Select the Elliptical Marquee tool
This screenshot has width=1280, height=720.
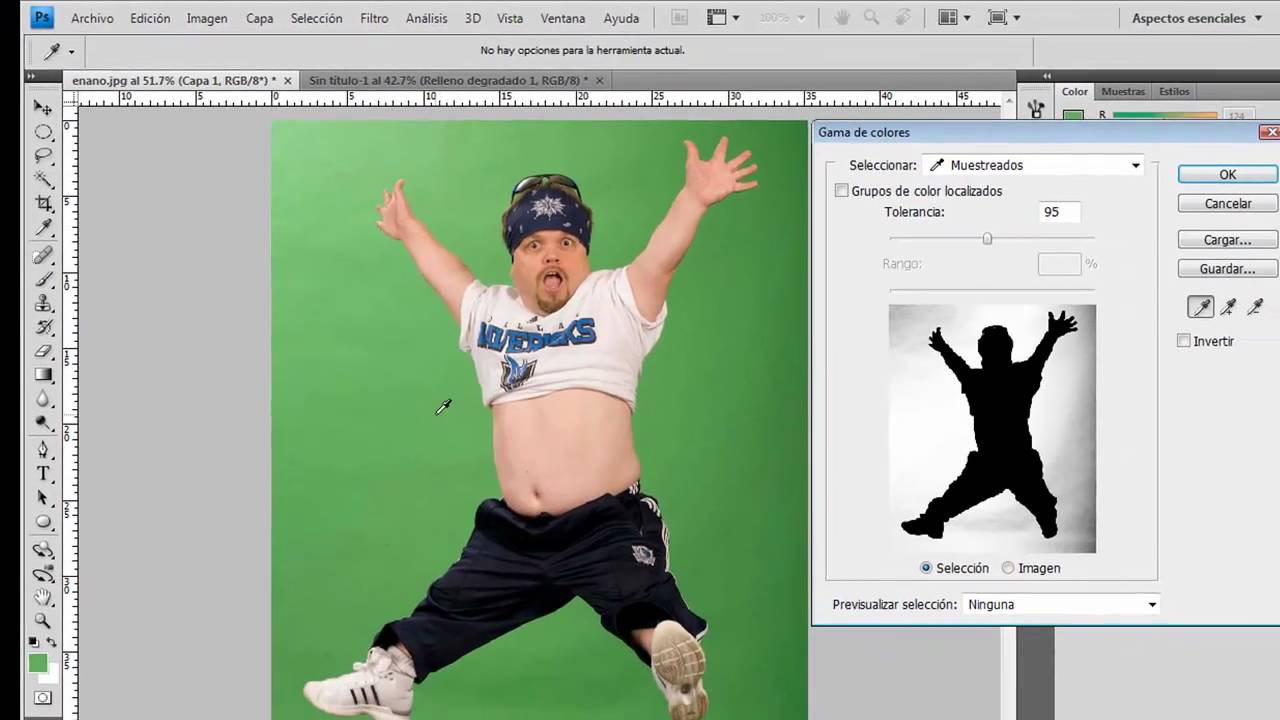pos(43,132)
